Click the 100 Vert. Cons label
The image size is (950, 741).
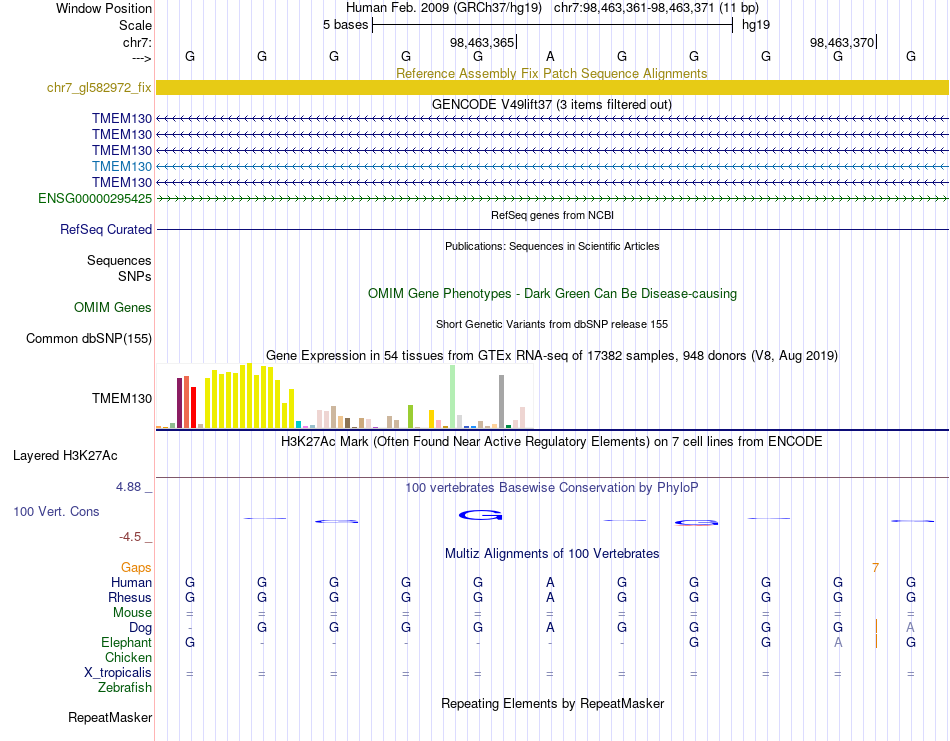[x=56, y=511]
